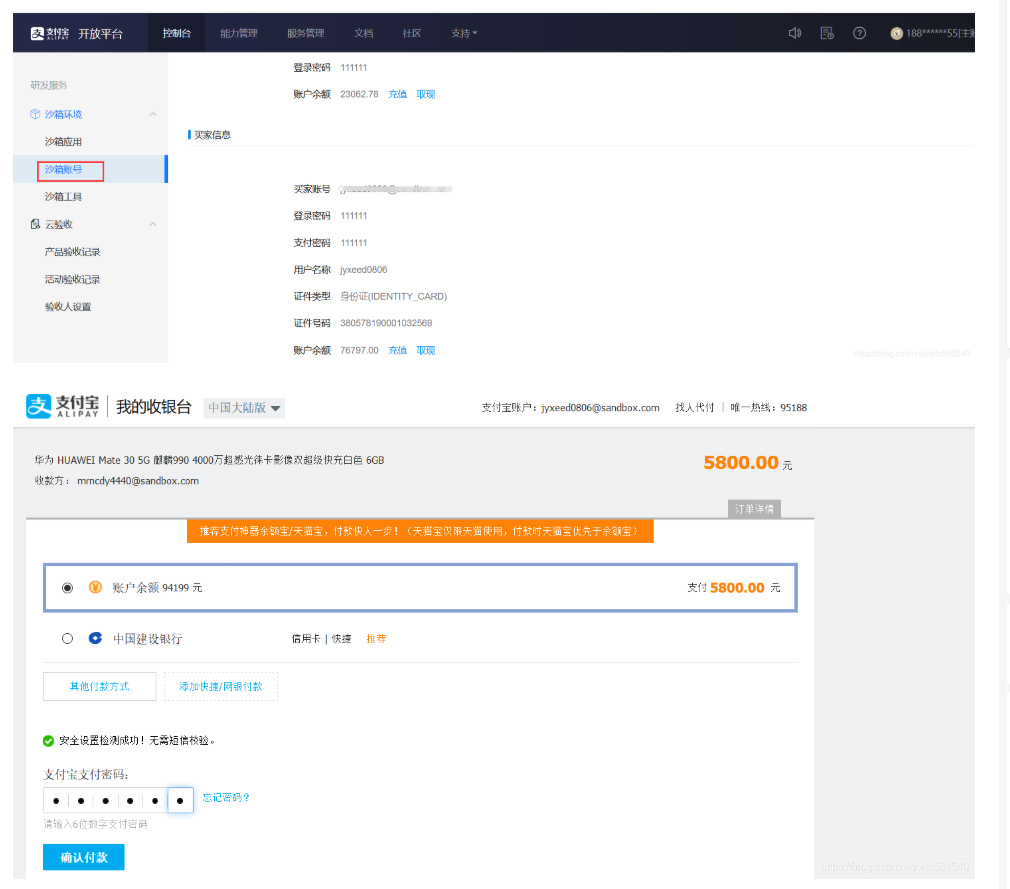Open 活动验收记录 in the sidebar
Viewport: 1010px width, 889px height.
pyautogui.click(x=72, y=279)
